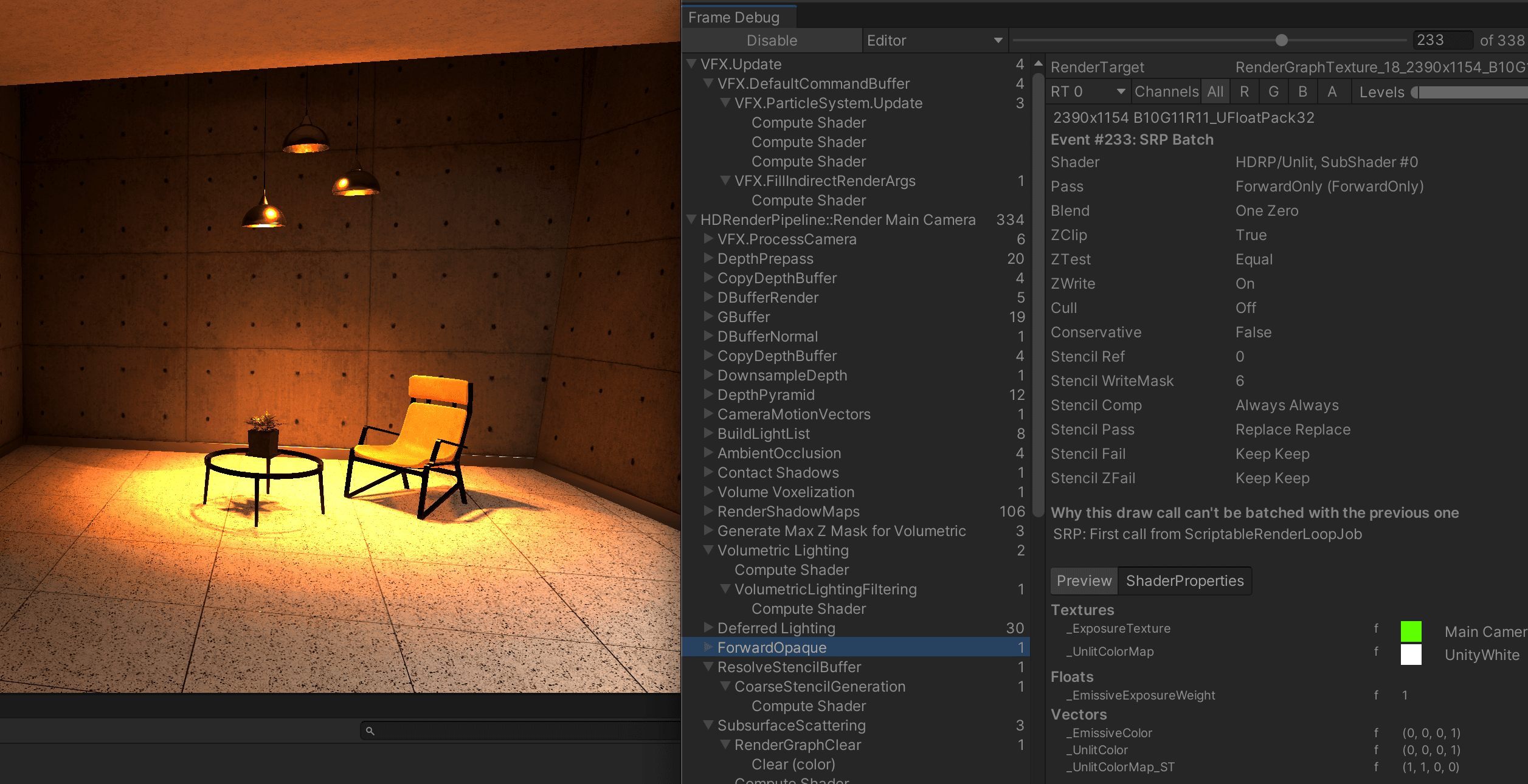Collapse the Volumetric Lighting group

[708, 550]
